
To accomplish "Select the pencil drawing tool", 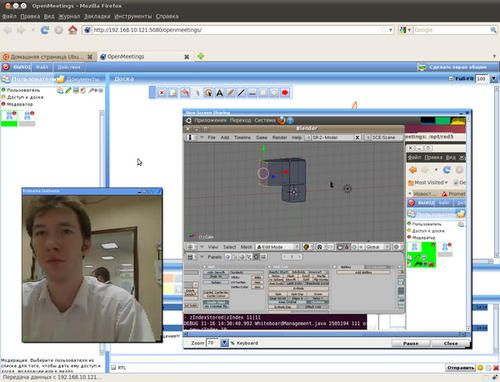I will pos(230,93).
